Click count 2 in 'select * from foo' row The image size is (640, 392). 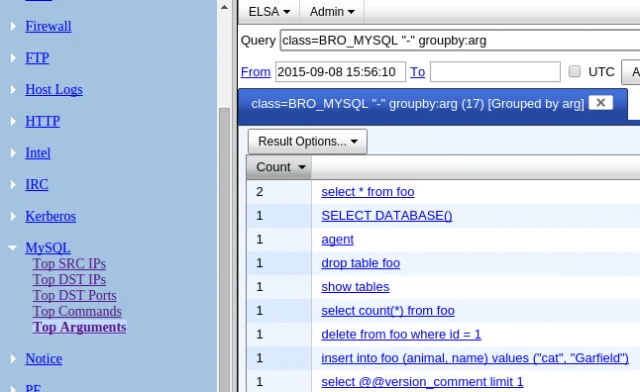[260, 192]
